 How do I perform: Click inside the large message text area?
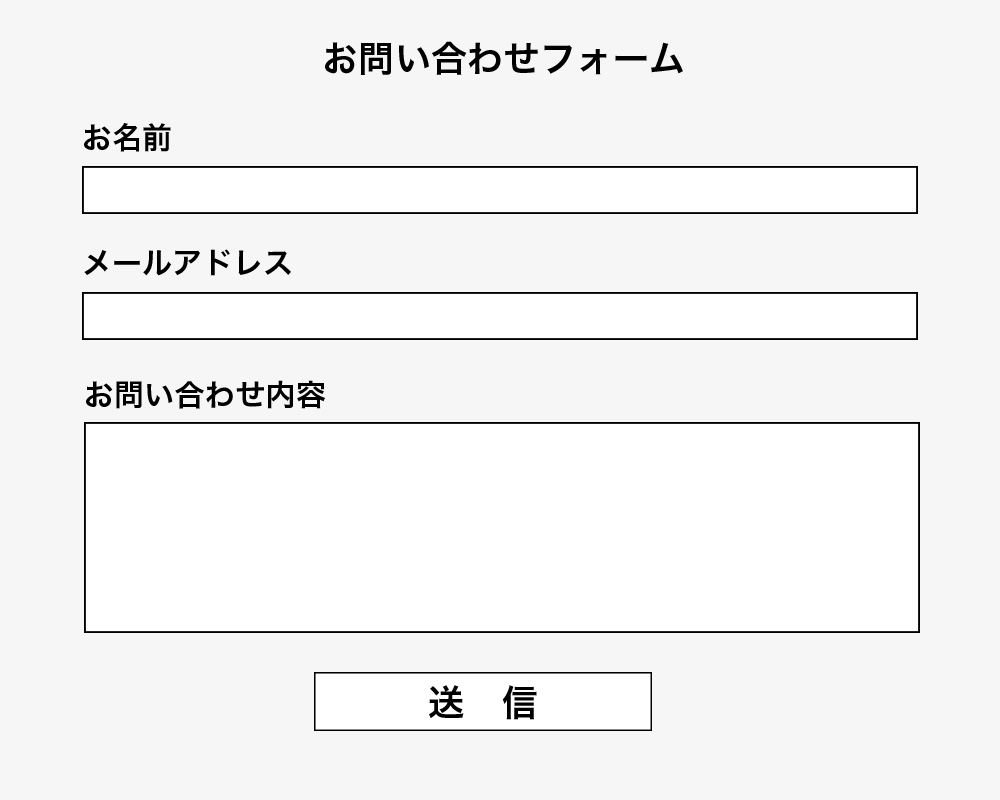tap(500, 525)
